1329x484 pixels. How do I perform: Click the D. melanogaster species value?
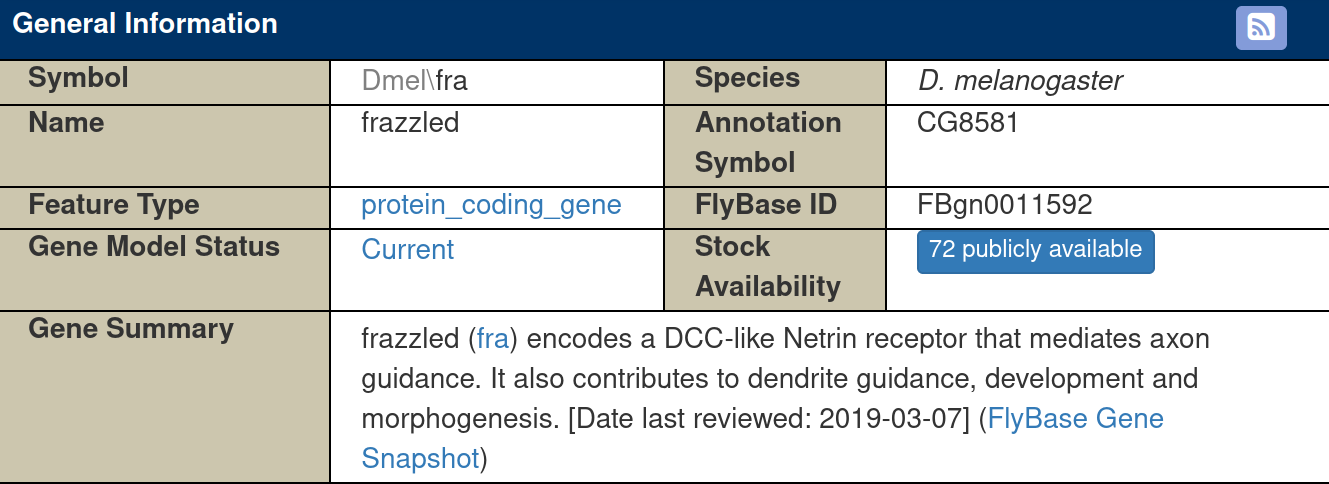pos(1020,81)
